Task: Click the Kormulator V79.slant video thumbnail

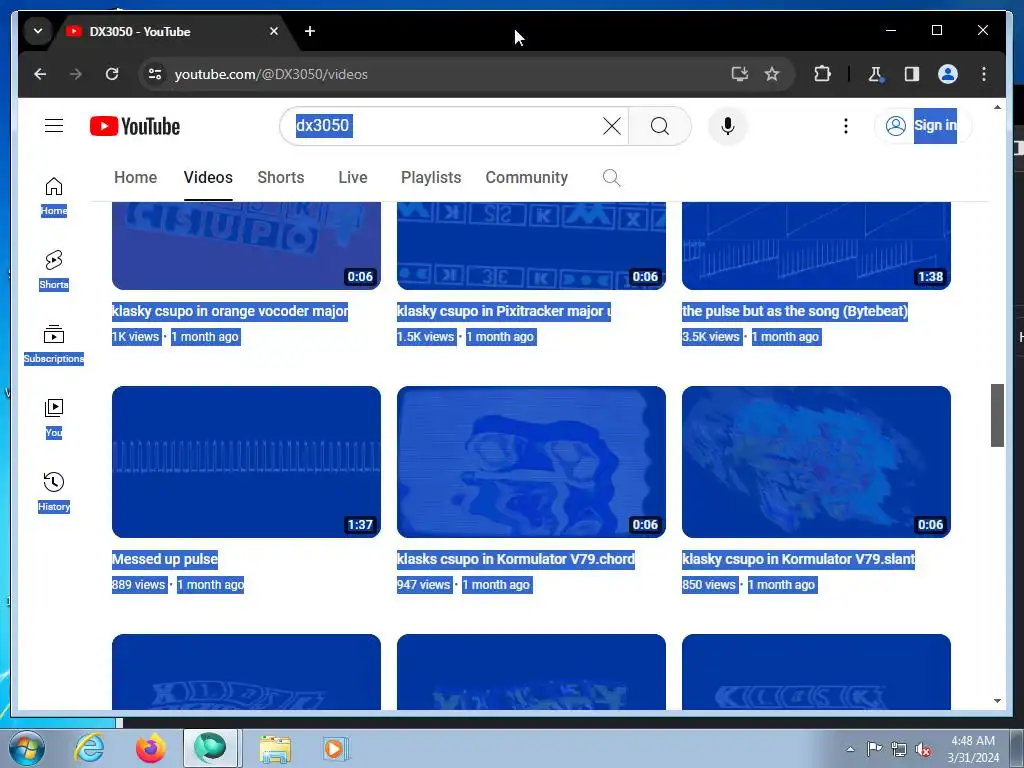Action: coord(816,462)
